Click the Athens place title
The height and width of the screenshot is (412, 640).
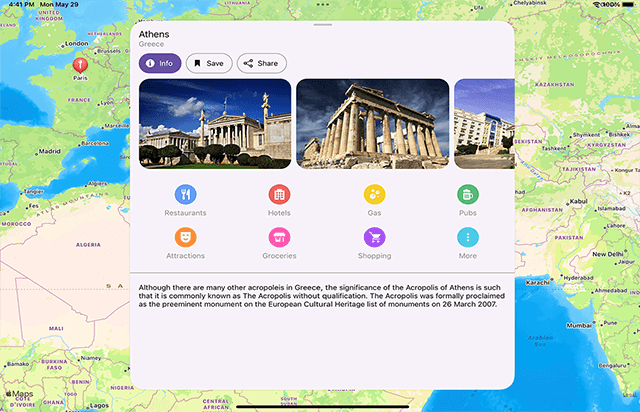pyautogui.click(x=155, y=34)
